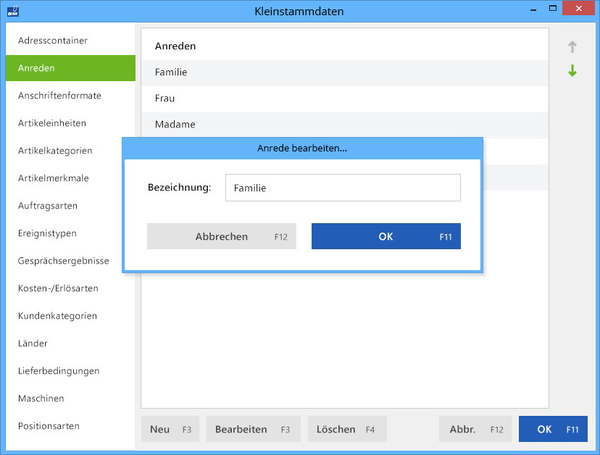Choose Auftragsarten in the sidebar

64,206
